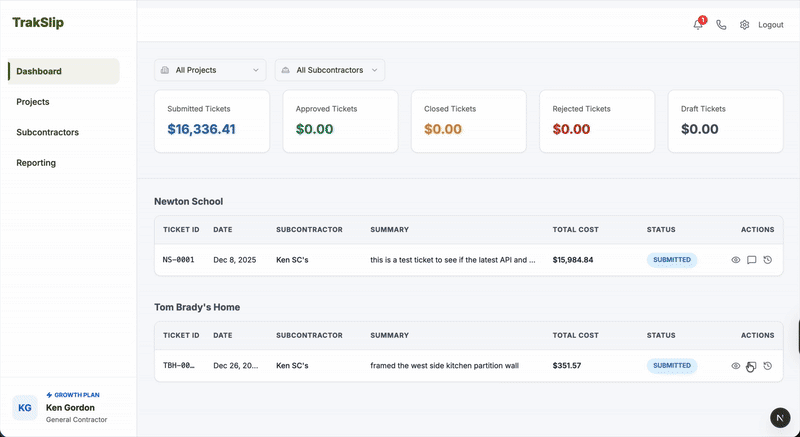Open comments for Tom Brady's Home ticket
Screen dimensions: 800x437
(751, 366)
